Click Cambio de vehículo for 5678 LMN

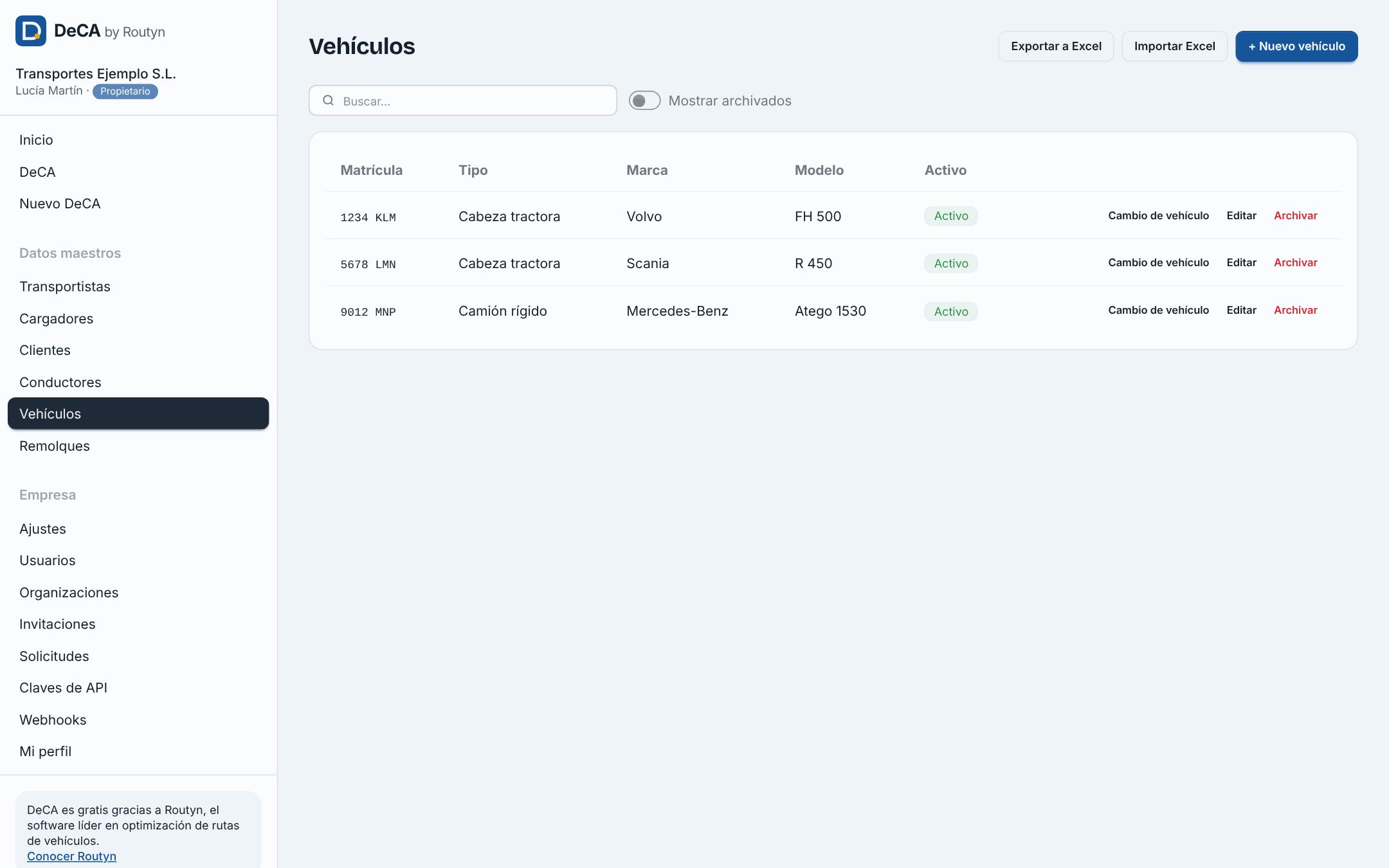point(1158,262)
